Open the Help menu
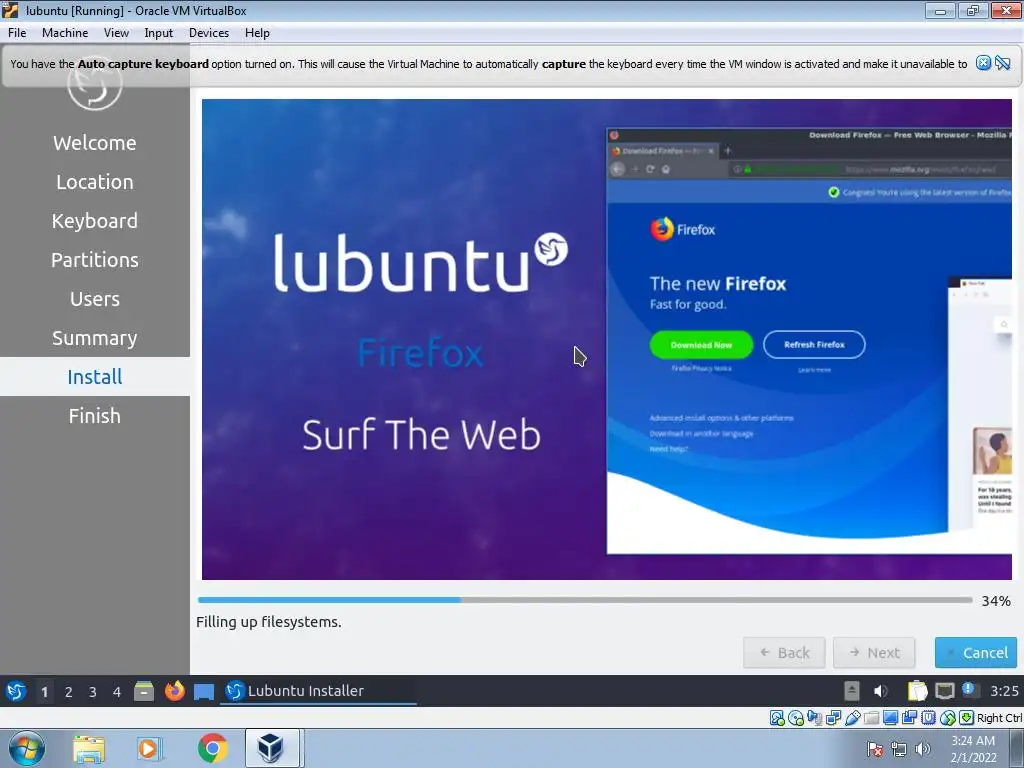Screen dimensions: 1024x768 point(257,33)
